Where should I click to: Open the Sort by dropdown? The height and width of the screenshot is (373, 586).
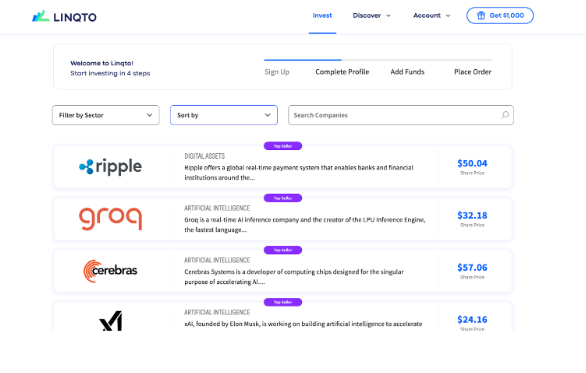(x=224, y=115)
